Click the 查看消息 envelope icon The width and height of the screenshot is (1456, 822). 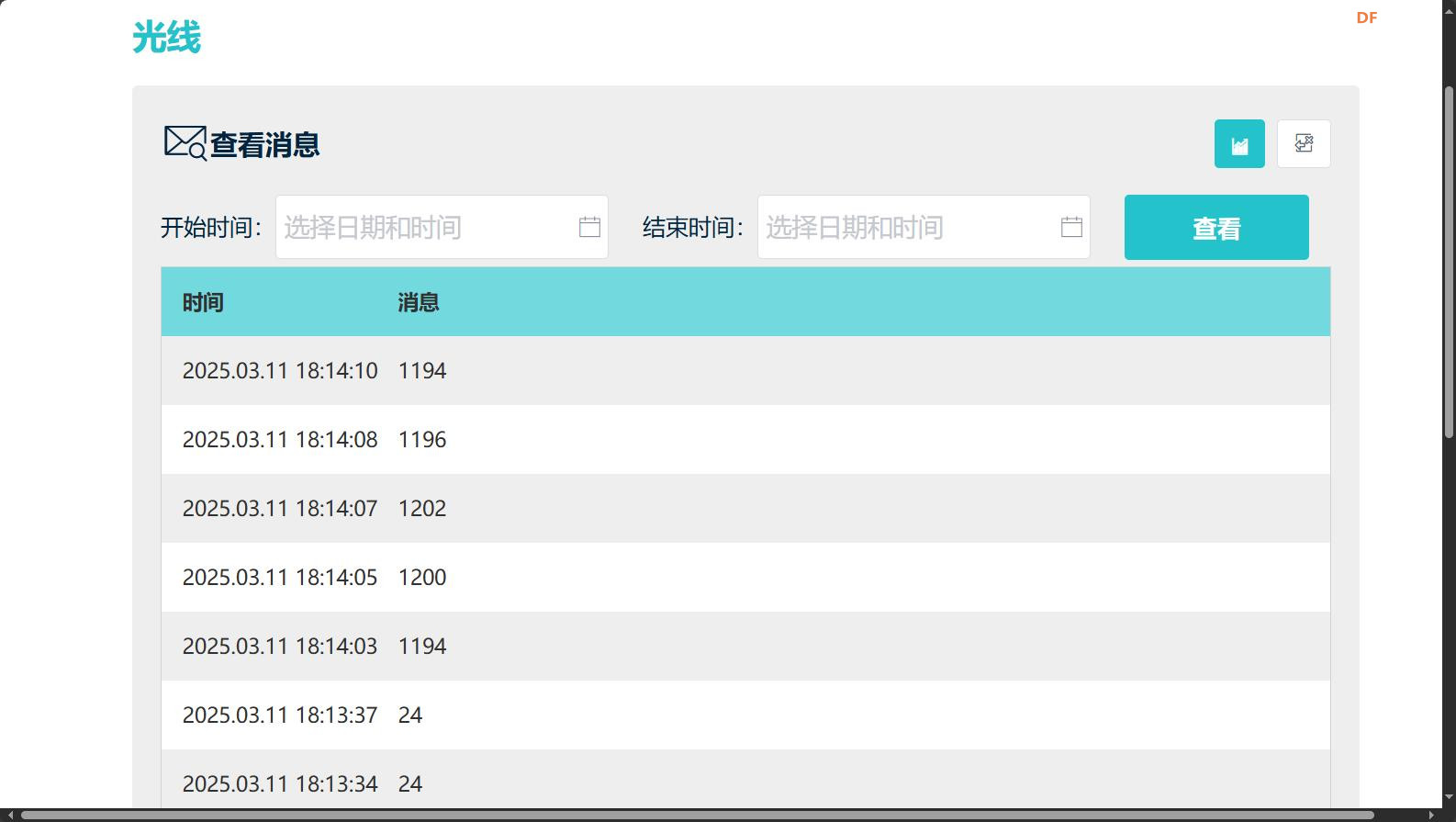pos(185,143)
